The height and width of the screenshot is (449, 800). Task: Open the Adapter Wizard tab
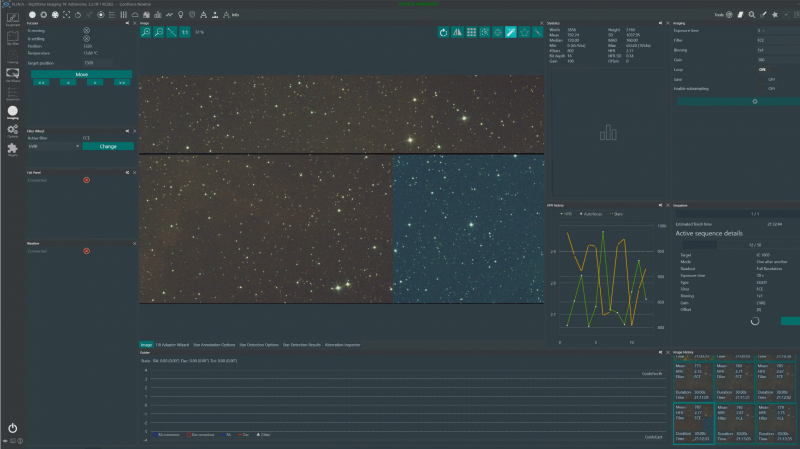tap(172, 345)
